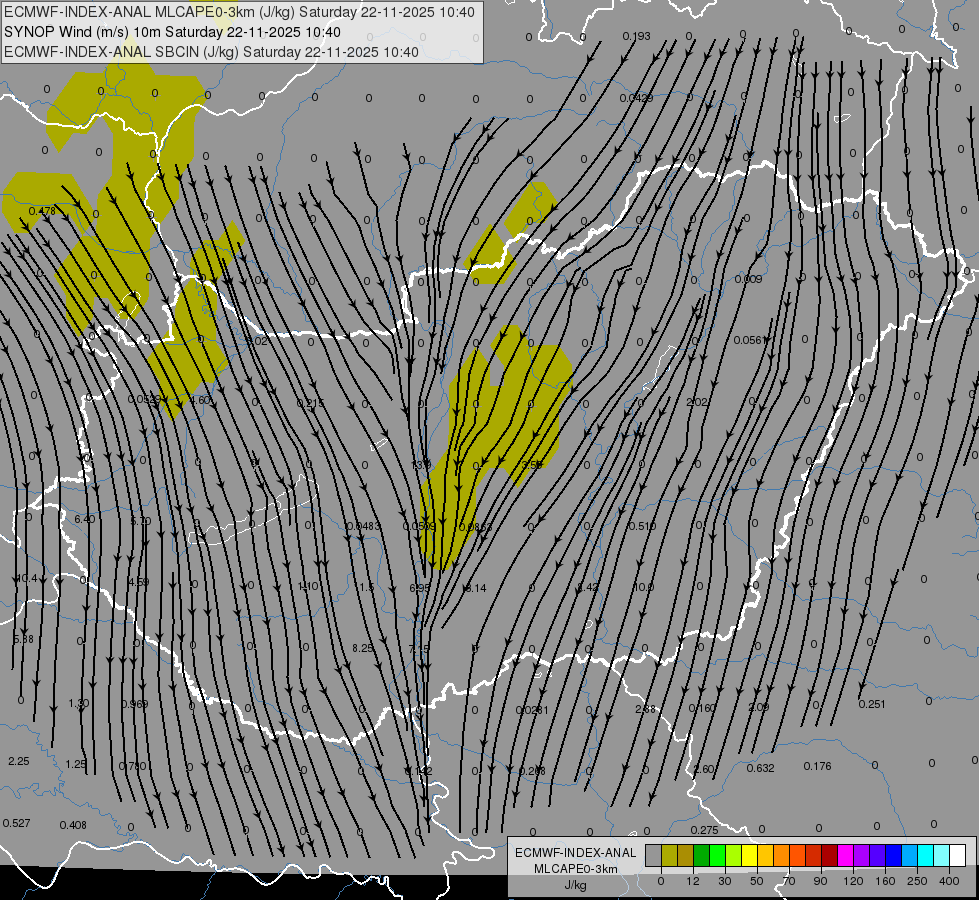Click the 6.95 value on the map
Screen dimensions: 979x900
pos(420,588)
